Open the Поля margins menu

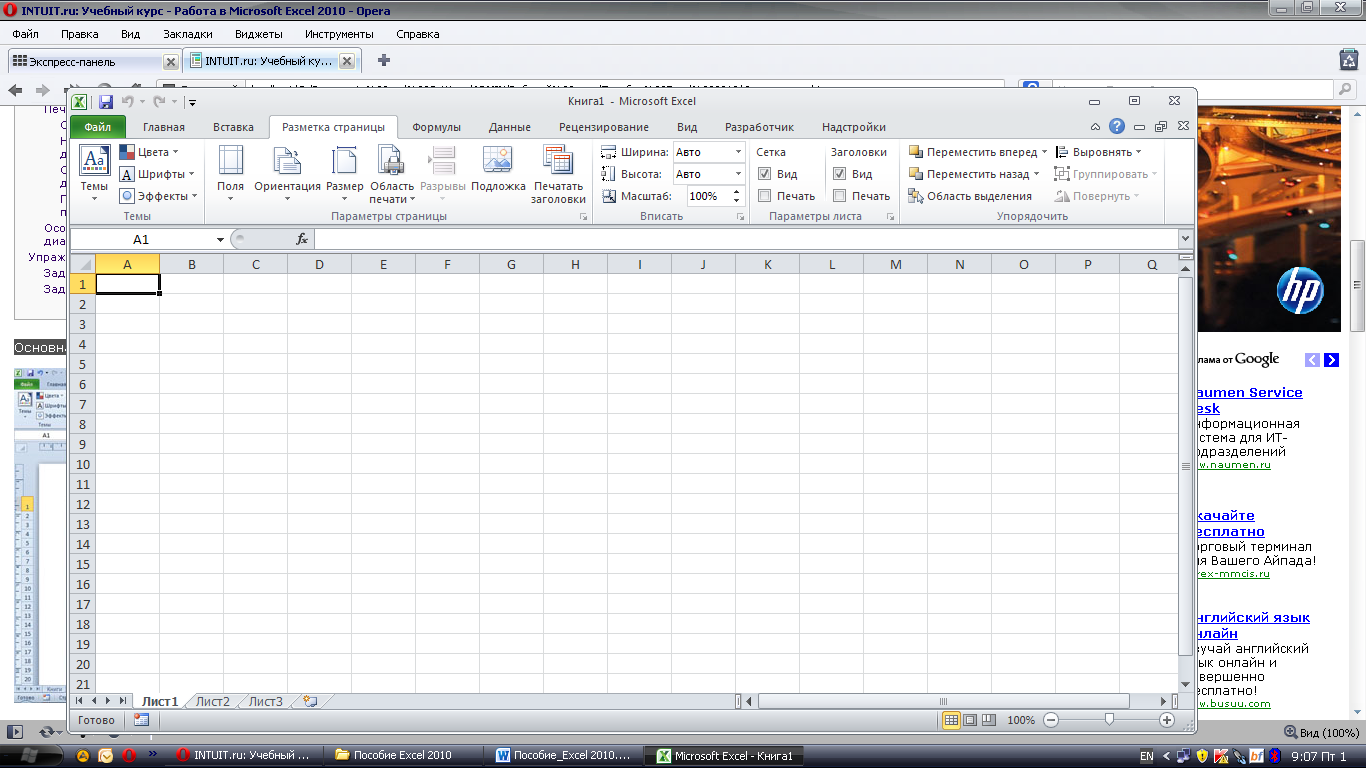(x=230, y=173)
